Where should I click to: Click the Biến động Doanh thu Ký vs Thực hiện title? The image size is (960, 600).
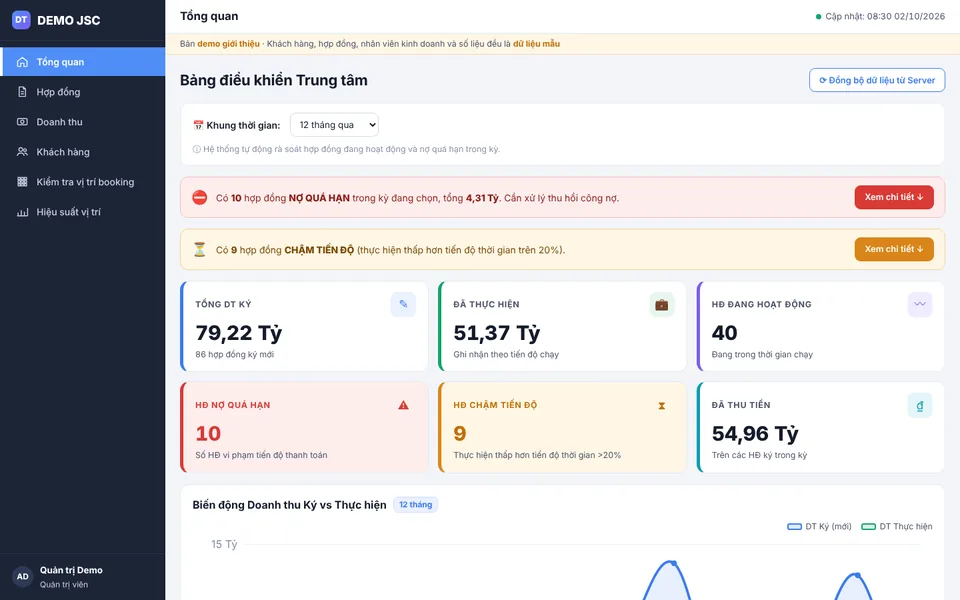(290, 505)
